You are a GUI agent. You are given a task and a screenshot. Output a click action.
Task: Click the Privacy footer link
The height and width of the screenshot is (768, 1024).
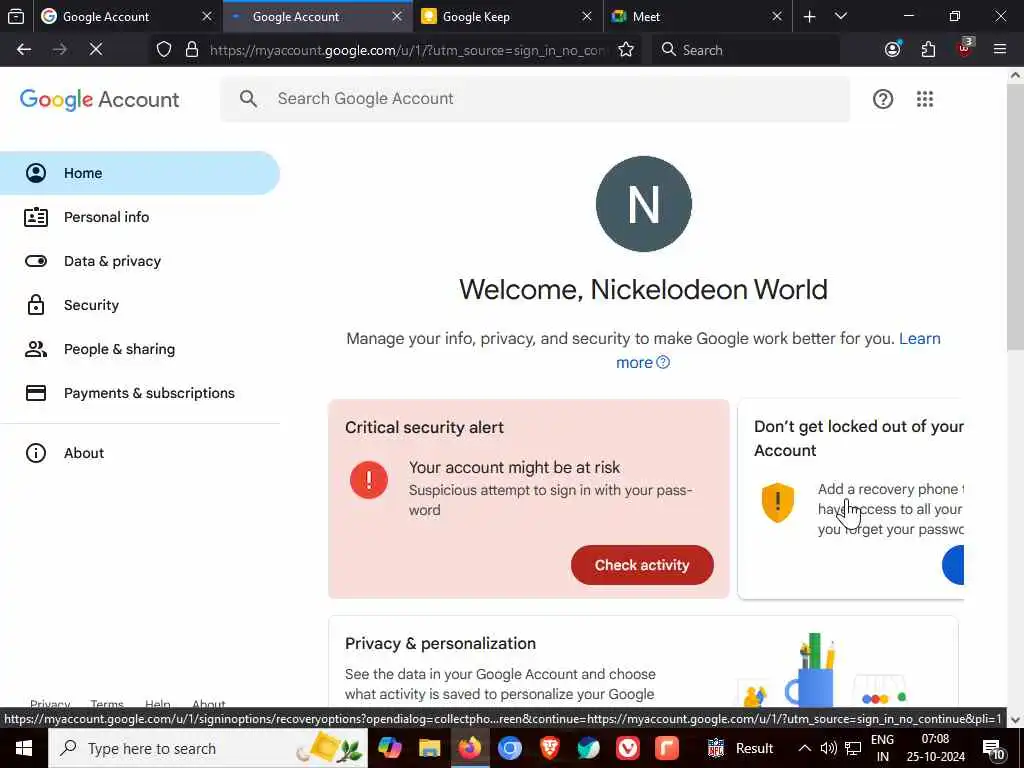coord(50,704)
